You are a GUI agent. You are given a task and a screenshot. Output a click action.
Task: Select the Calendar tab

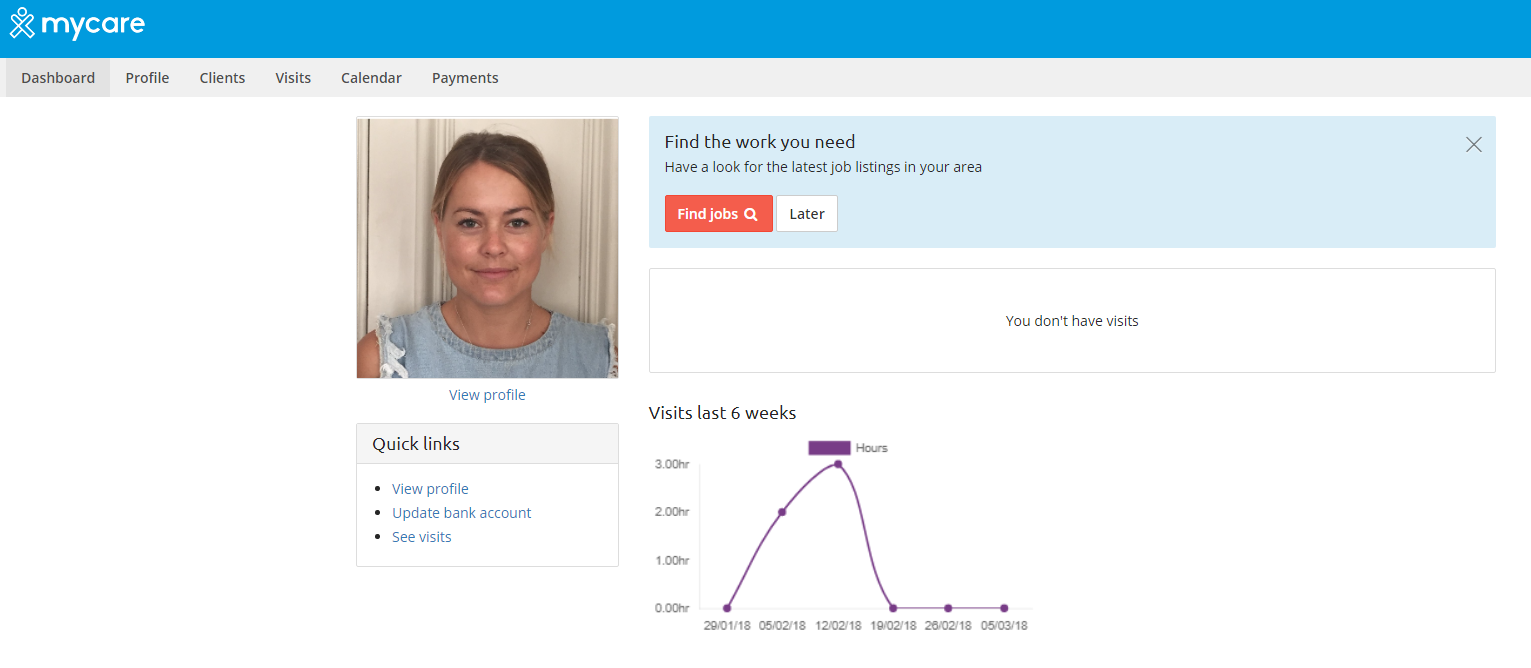(371, 78)
